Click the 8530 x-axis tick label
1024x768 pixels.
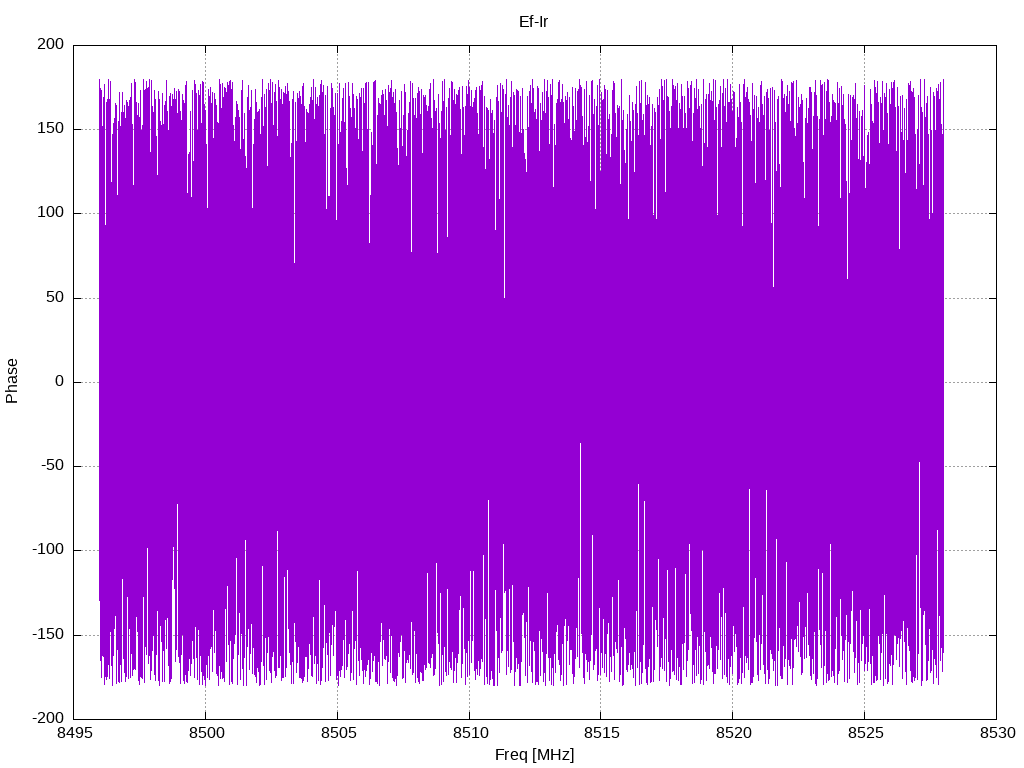point(997,733)
